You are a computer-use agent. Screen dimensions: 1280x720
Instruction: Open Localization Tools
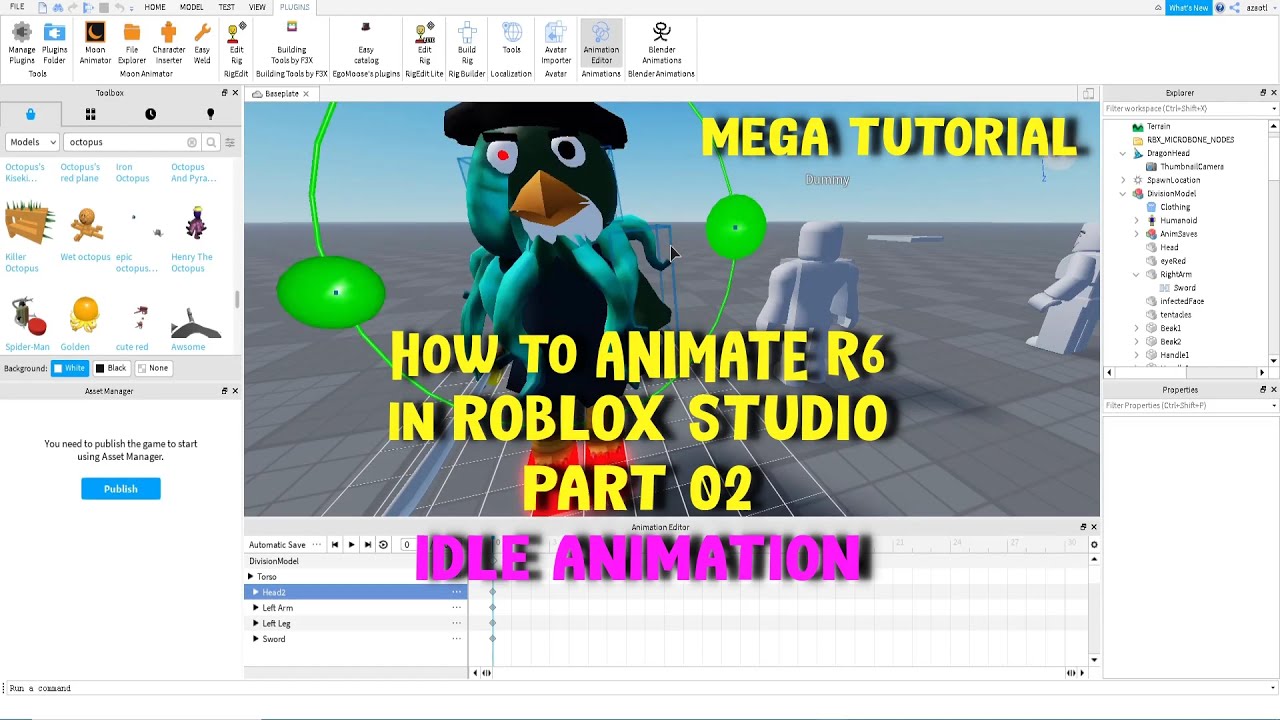click(511, 38)
